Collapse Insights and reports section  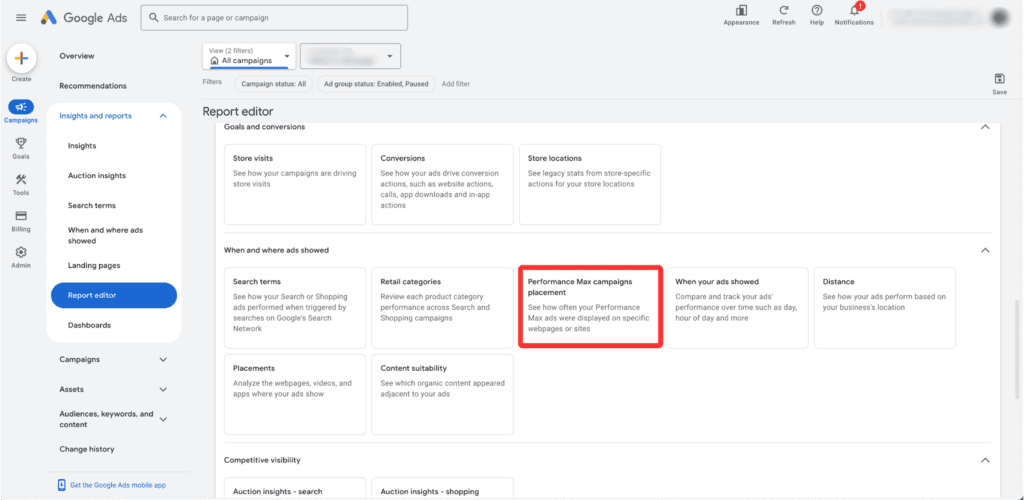point(163,116)
